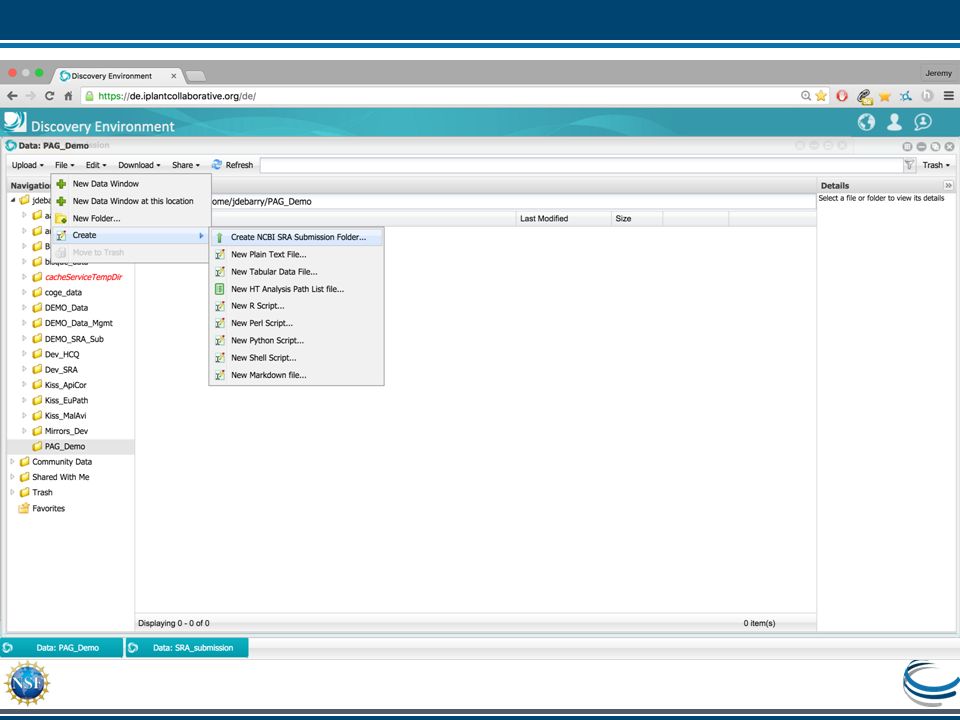Viewport: 960px width, 720px height.
Task: Click the NCBI SRA submission arrow icon
Action: coord(220,238)
